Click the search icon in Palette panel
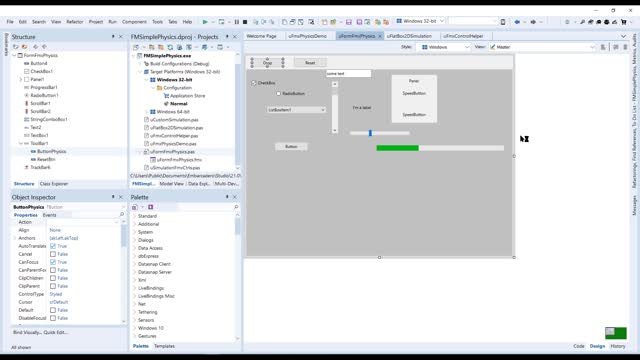This screenshot has width=640, height=360. pyautogui.click(x=236, y=207)
